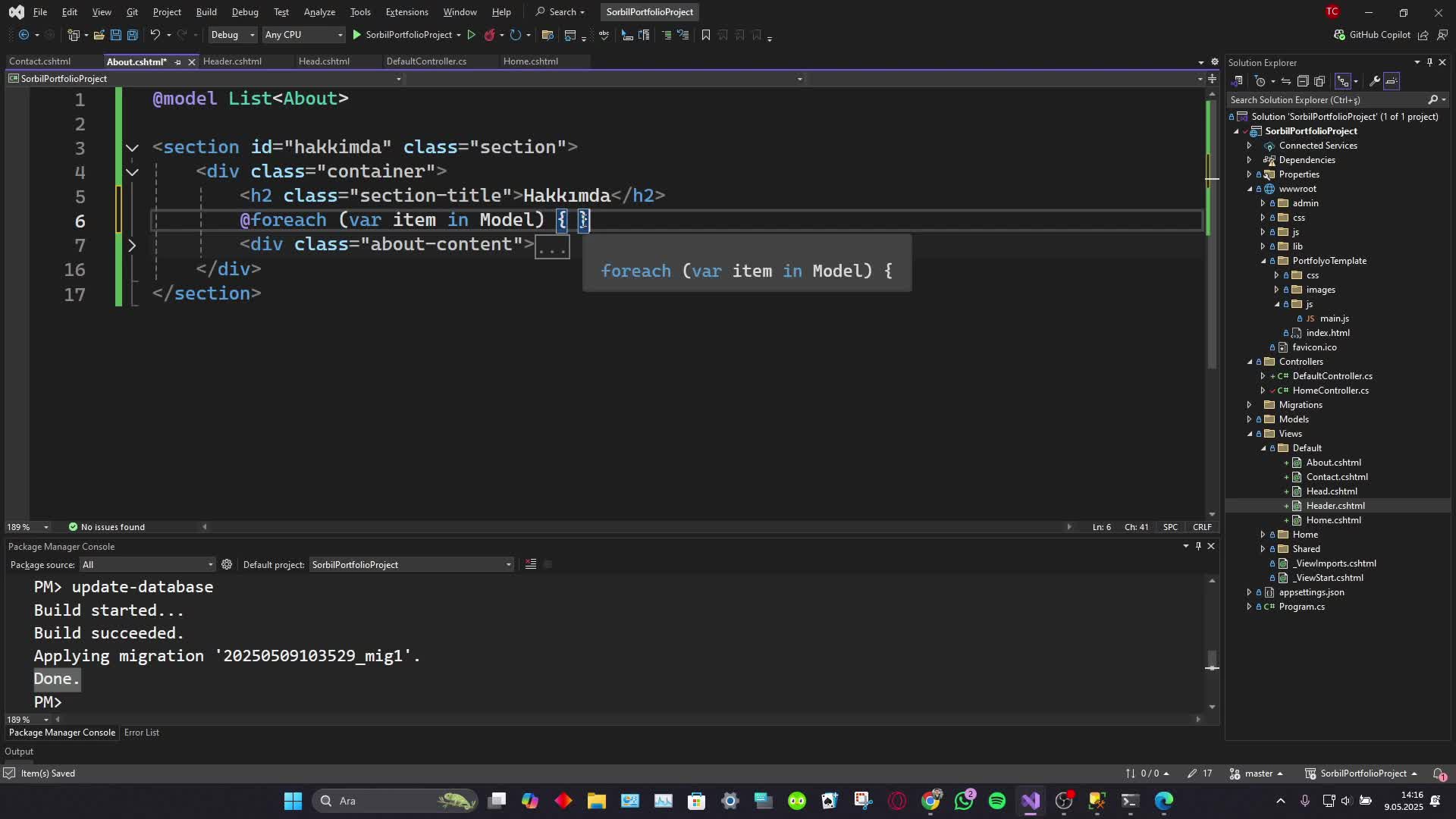Click the bookmark icon in the toolbar

706,35
